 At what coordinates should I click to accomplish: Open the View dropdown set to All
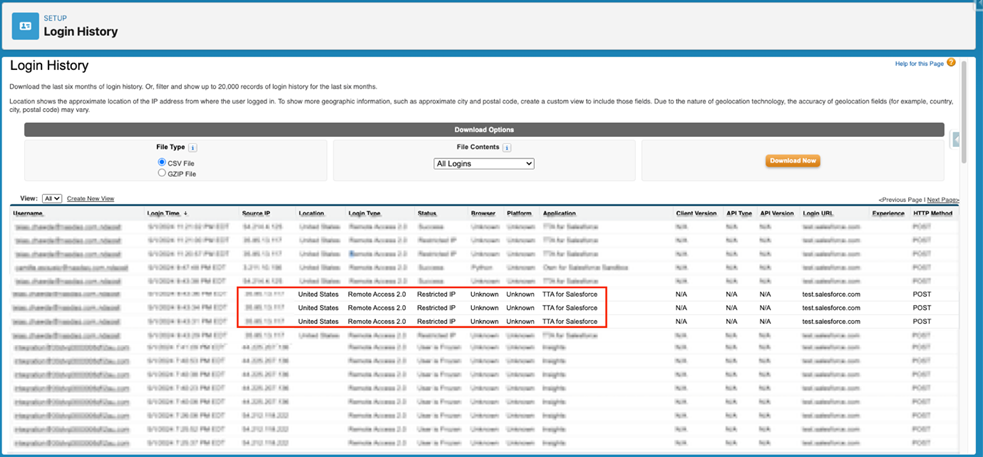pyautogui.click(x=52, y=199)
